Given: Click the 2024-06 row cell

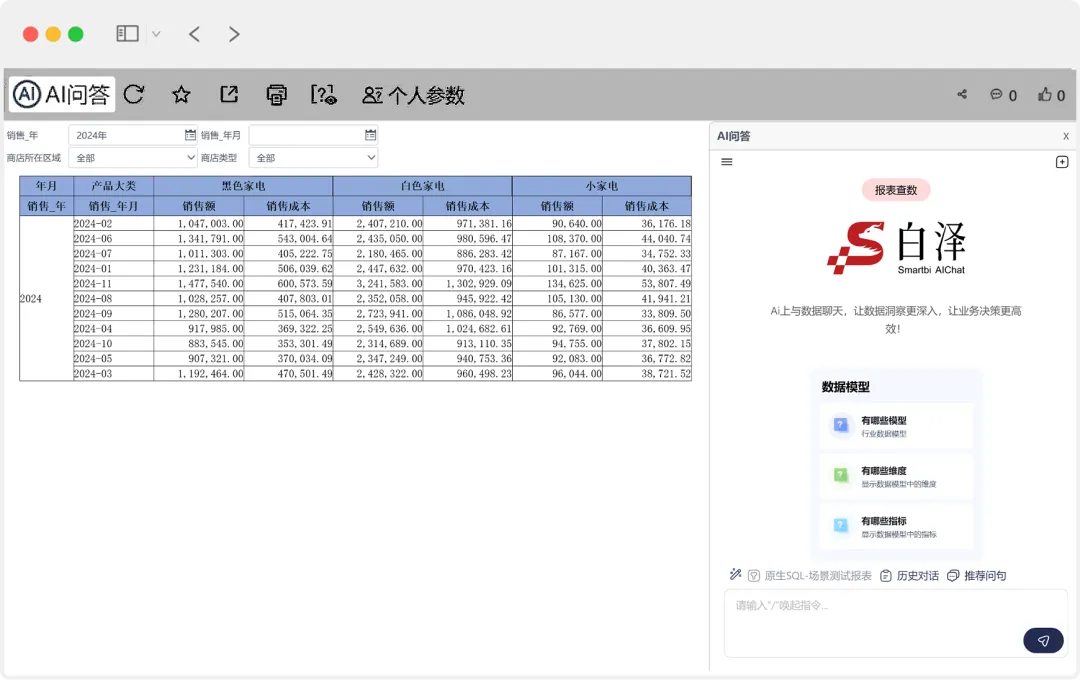Looking at the screenshot, I should tap(113, 239).
